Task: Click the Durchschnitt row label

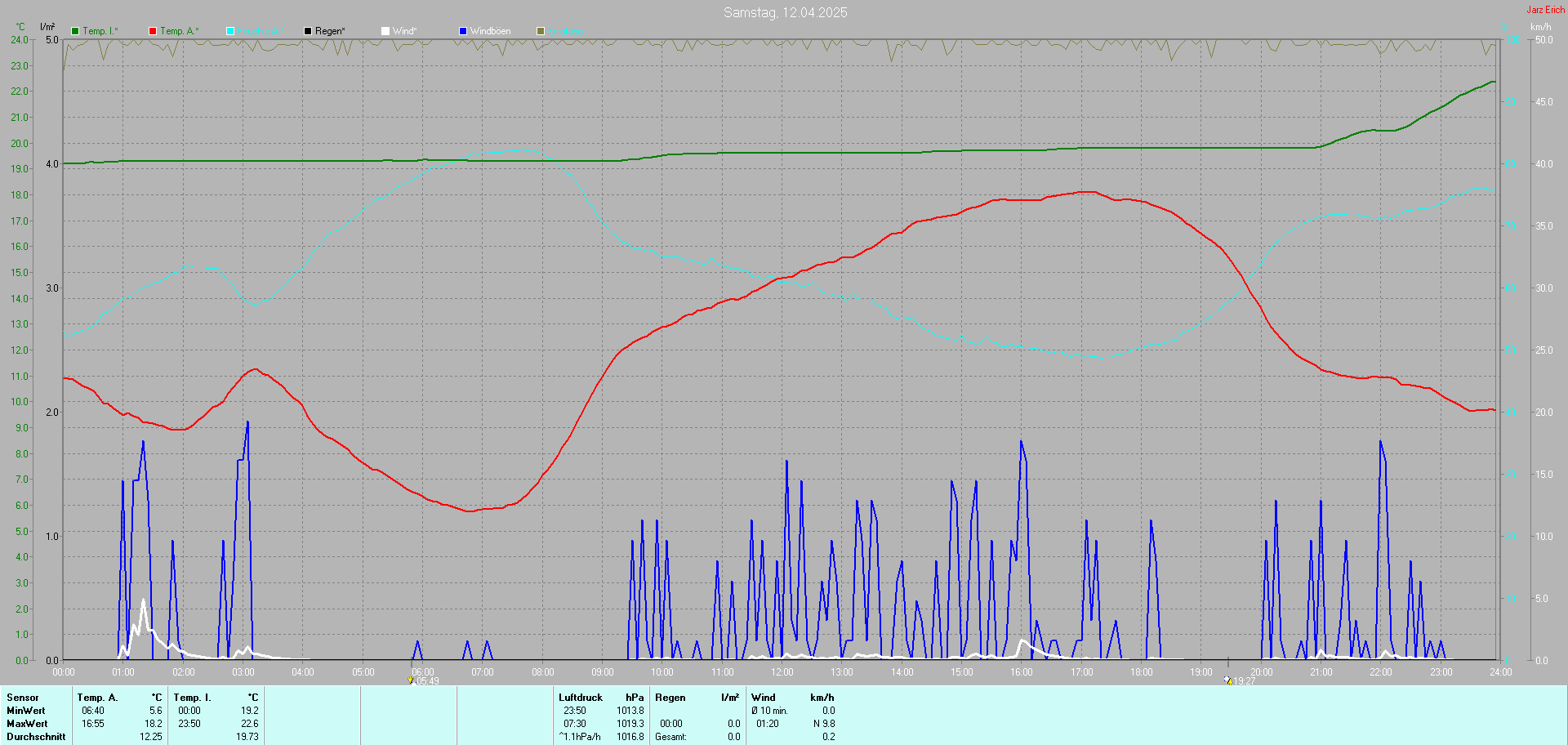Action: tap(36, 737)
